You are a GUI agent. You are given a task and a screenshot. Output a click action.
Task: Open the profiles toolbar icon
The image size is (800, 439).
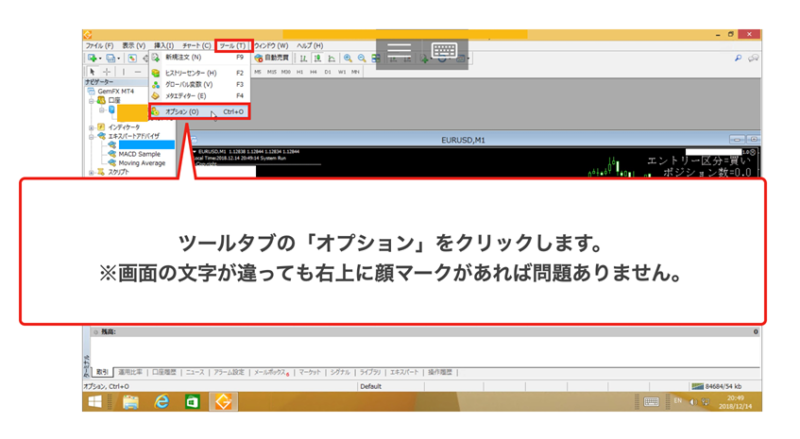click(x=110, y=58)
